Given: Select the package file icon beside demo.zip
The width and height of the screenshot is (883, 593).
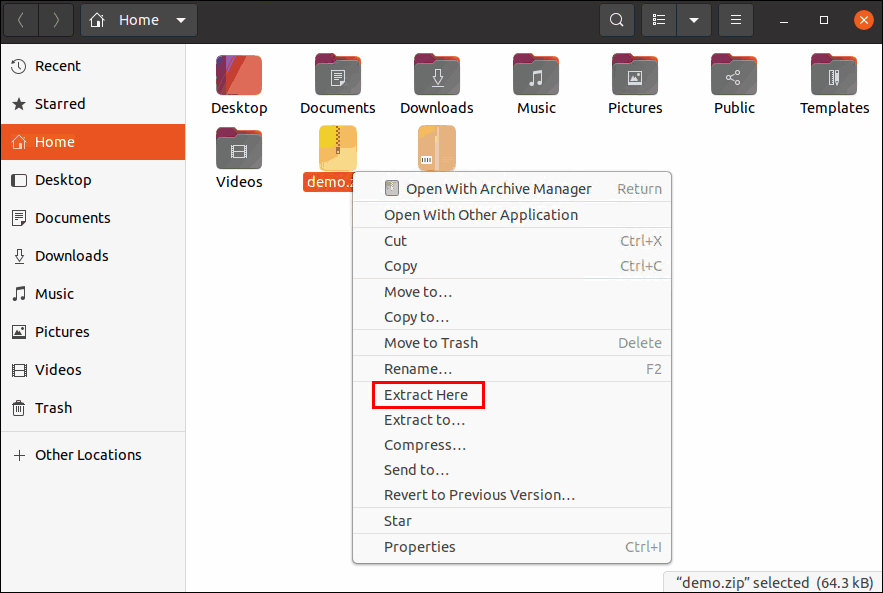Looking at the screenshot, I should coord(437,148).
